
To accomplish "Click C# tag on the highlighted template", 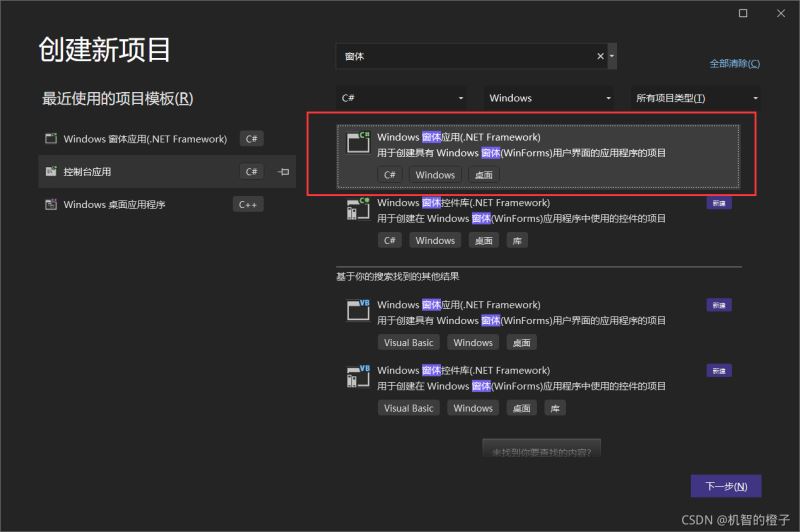I will [390, 175].
